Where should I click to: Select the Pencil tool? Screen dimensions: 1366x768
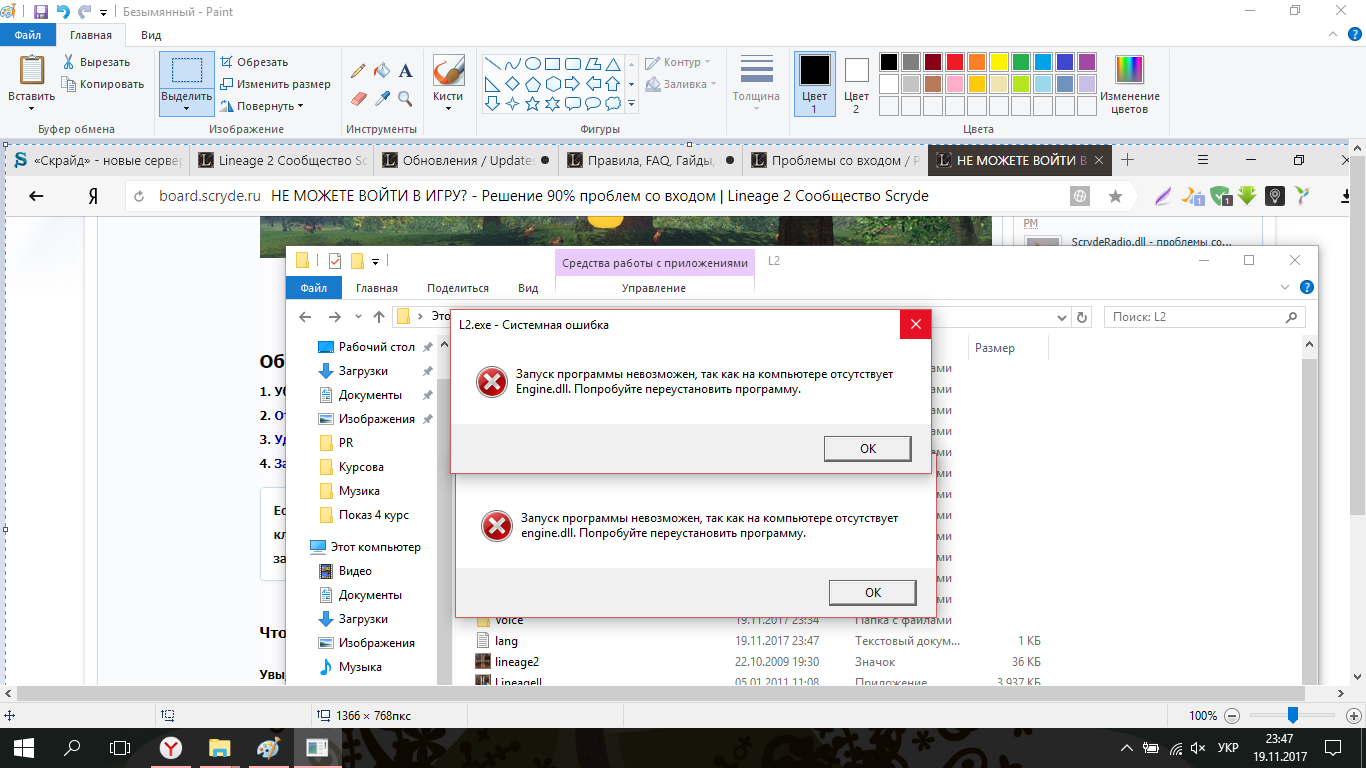point(358,71)
